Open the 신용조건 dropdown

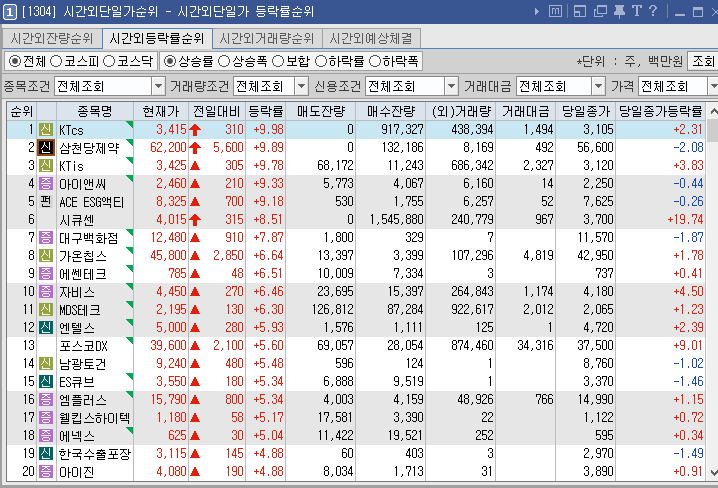[451, 86]
